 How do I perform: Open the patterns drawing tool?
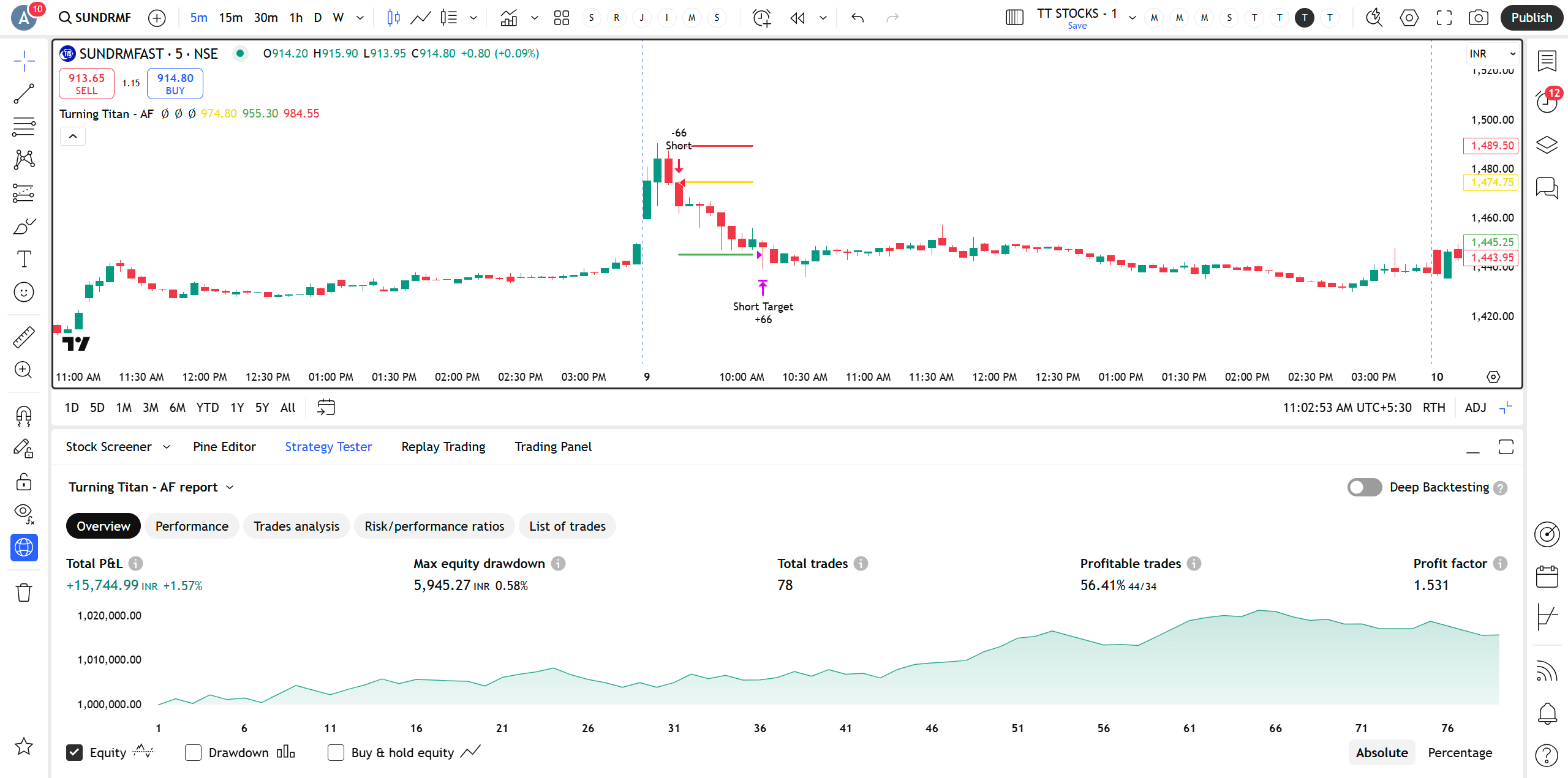click(24, 160)
